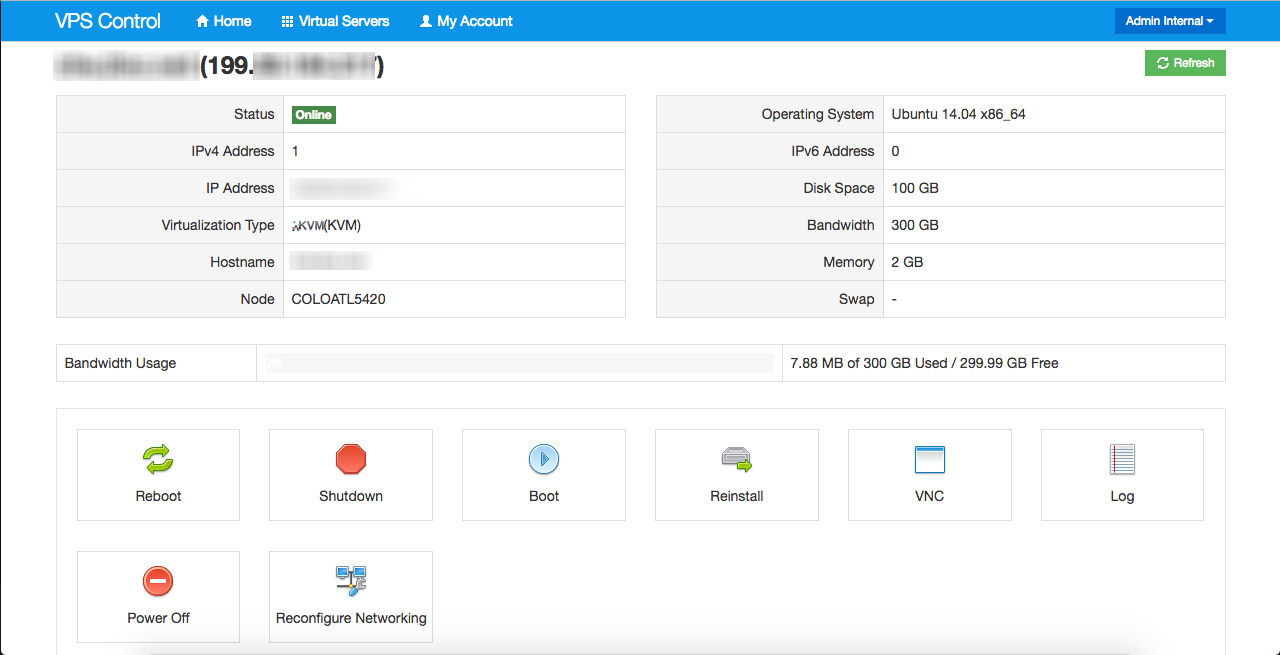Click the green Refresh button
Screen dimensions: 1280x655
[x=1185, y=63]
